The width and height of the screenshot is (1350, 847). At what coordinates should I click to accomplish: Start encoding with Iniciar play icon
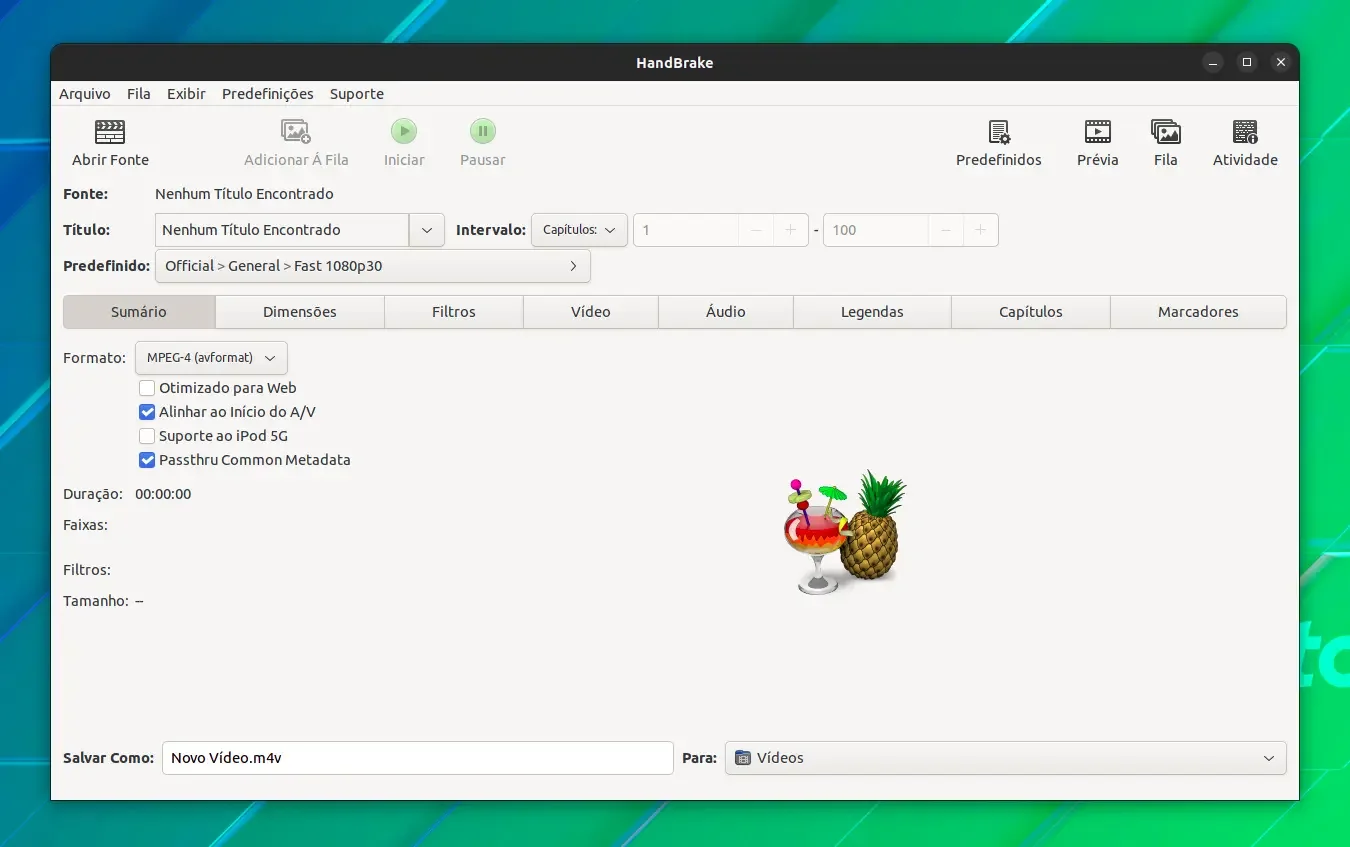pos(404,131)
